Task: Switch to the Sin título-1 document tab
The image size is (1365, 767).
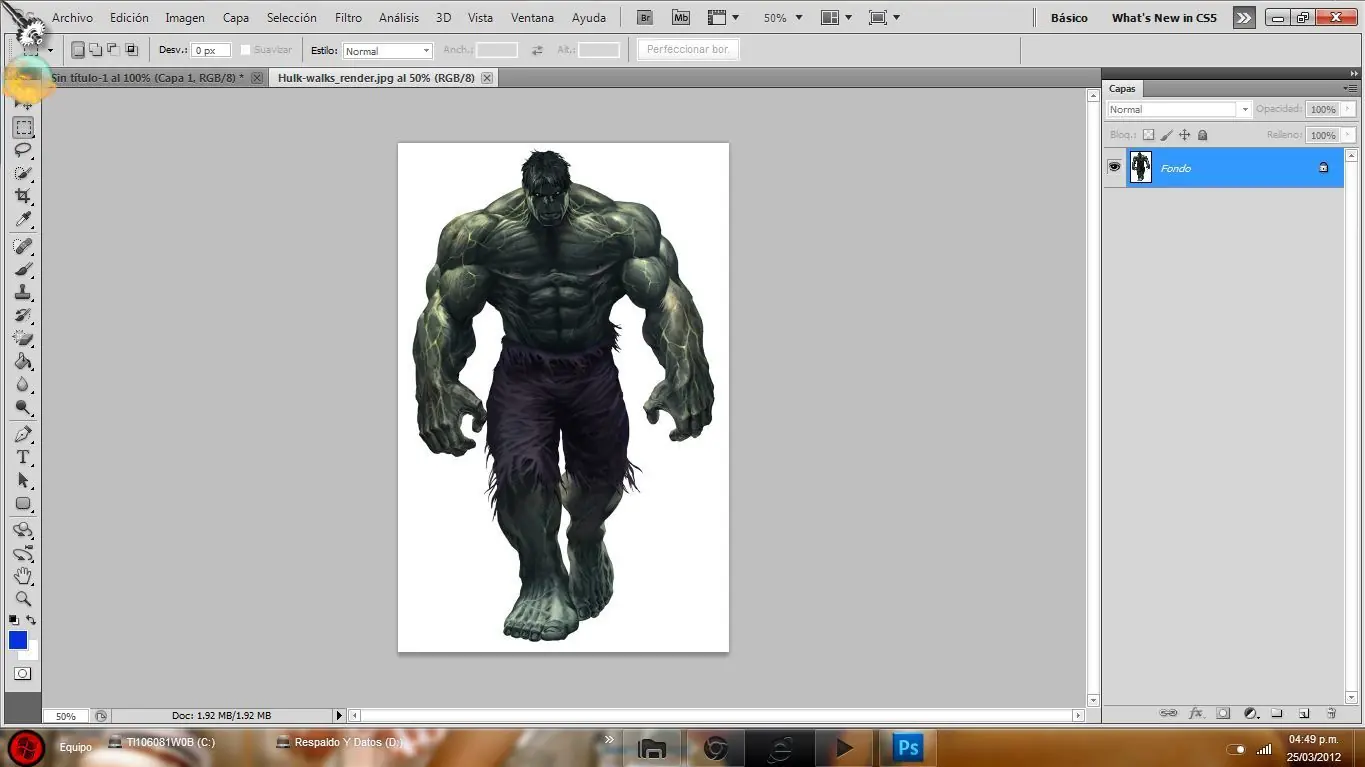Action: tap(148, 77)
